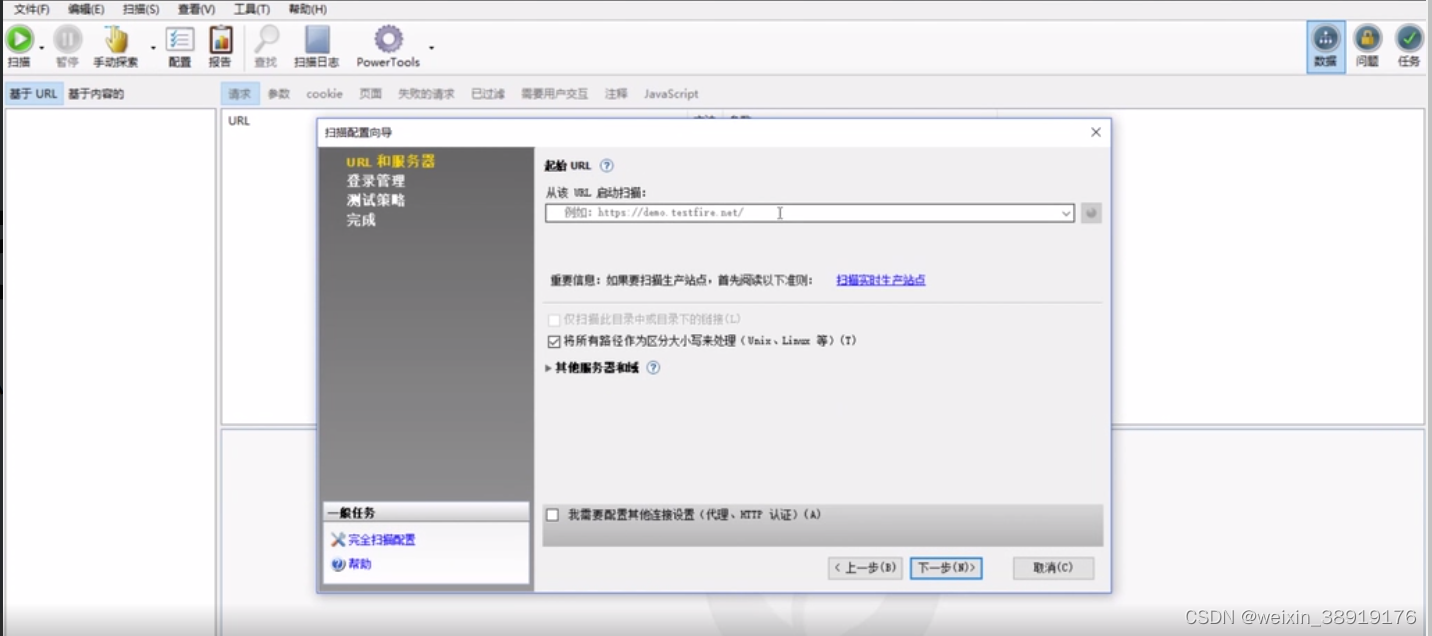1432x636 pixels.
Task: Click the 下一步(N) button
Action: (946, 568)
